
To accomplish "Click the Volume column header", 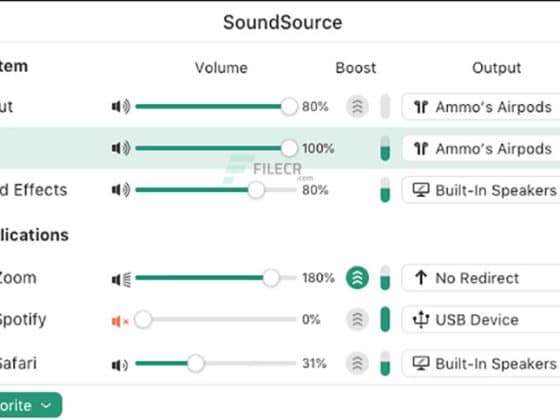I will 221,68.
